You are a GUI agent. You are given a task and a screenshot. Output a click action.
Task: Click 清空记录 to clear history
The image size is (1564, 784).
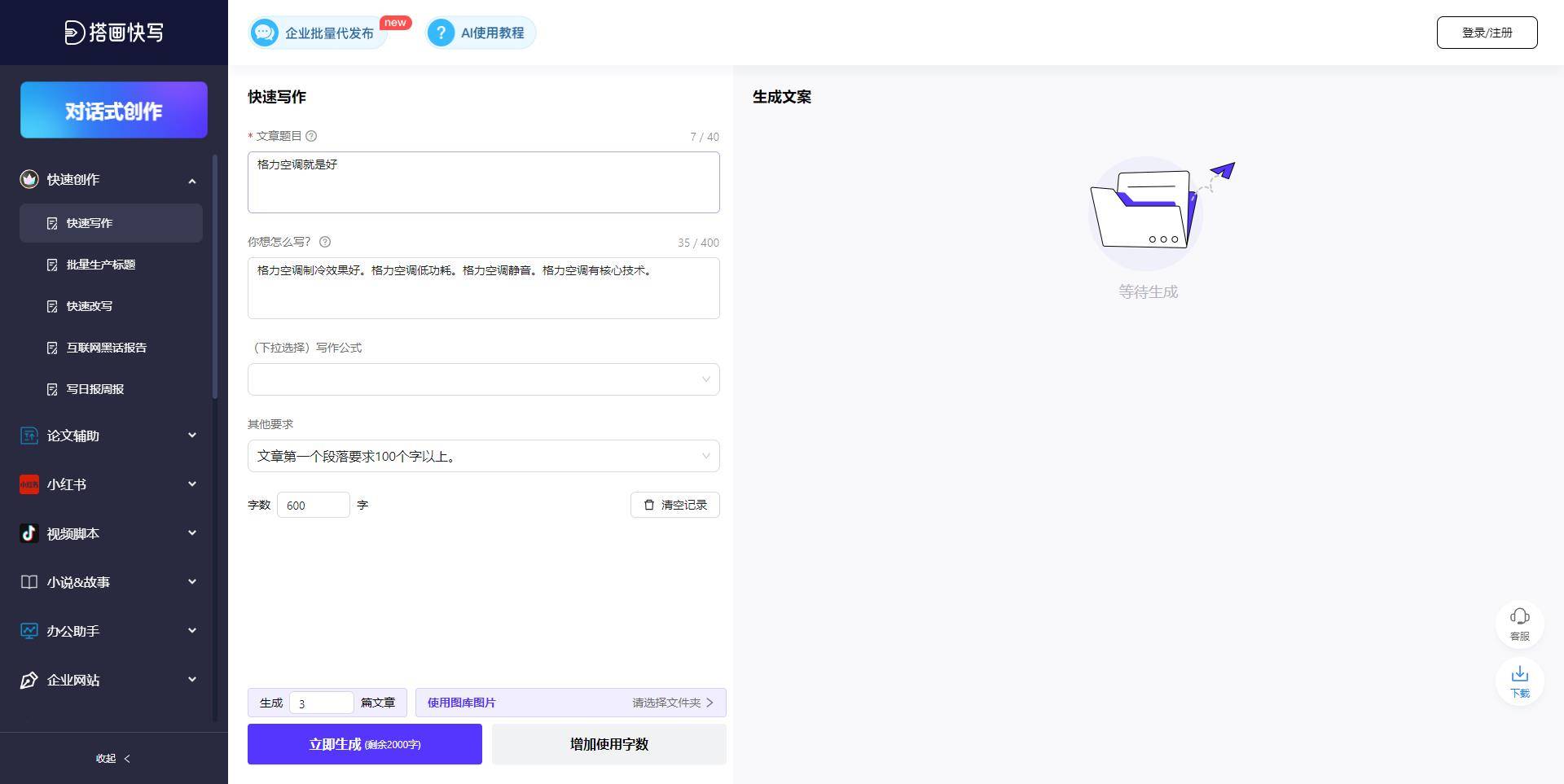[x=674, y=505]
